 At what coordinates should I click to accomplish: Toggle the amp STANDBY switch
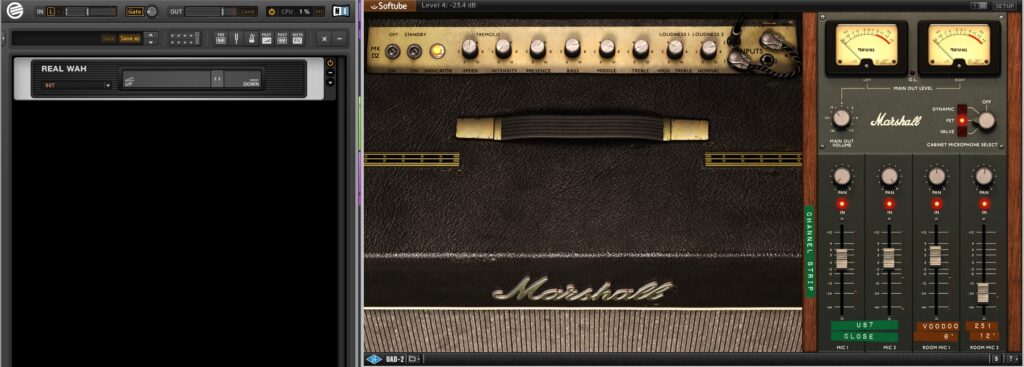413,51
